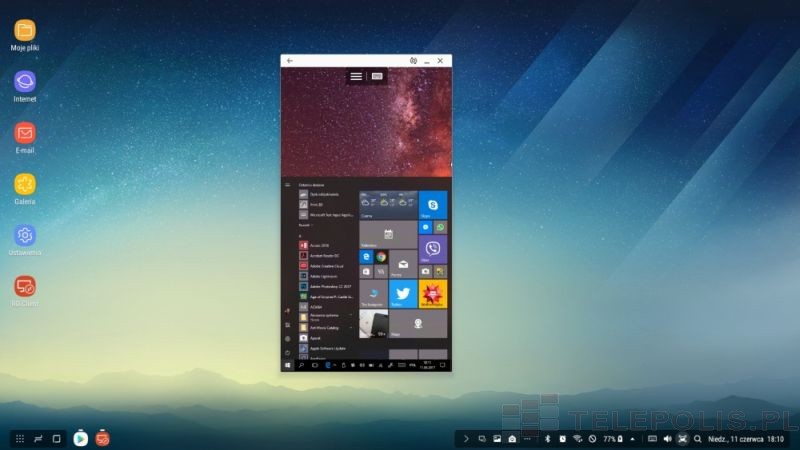Open the Galeria desktop icon
The width and height of the screenshot is (800, 450).
24,189
